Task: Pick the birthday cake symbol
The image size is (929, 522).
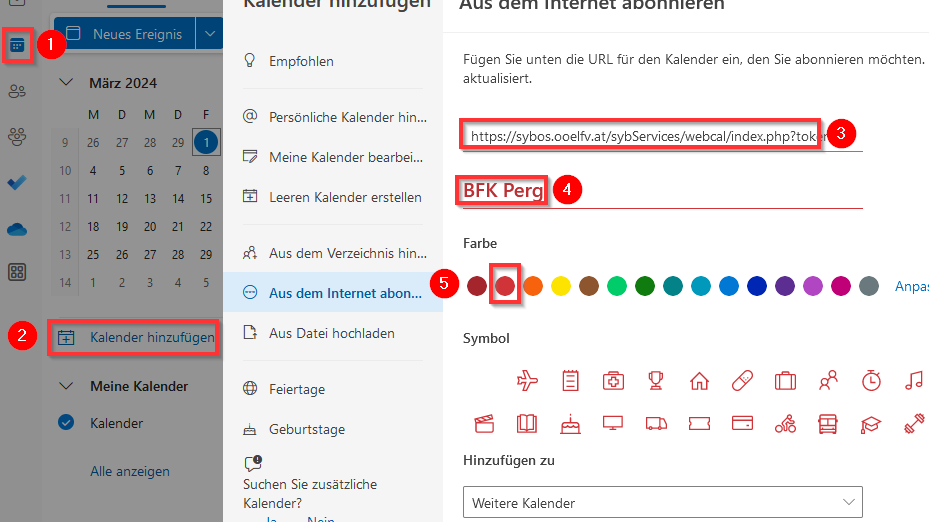Action: point(570,423)
